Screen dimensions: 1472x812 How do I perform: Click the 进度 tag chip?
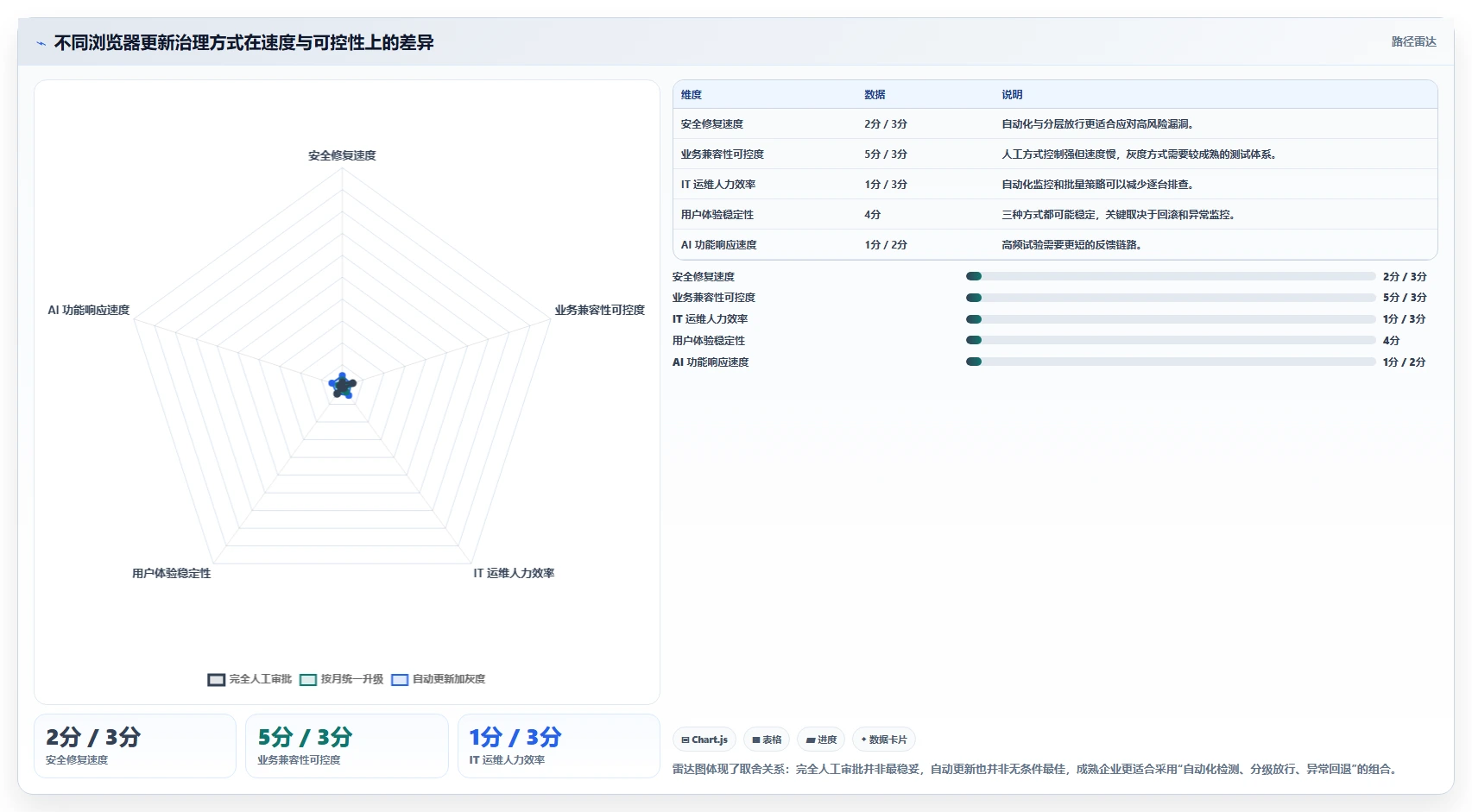point(821,740)
